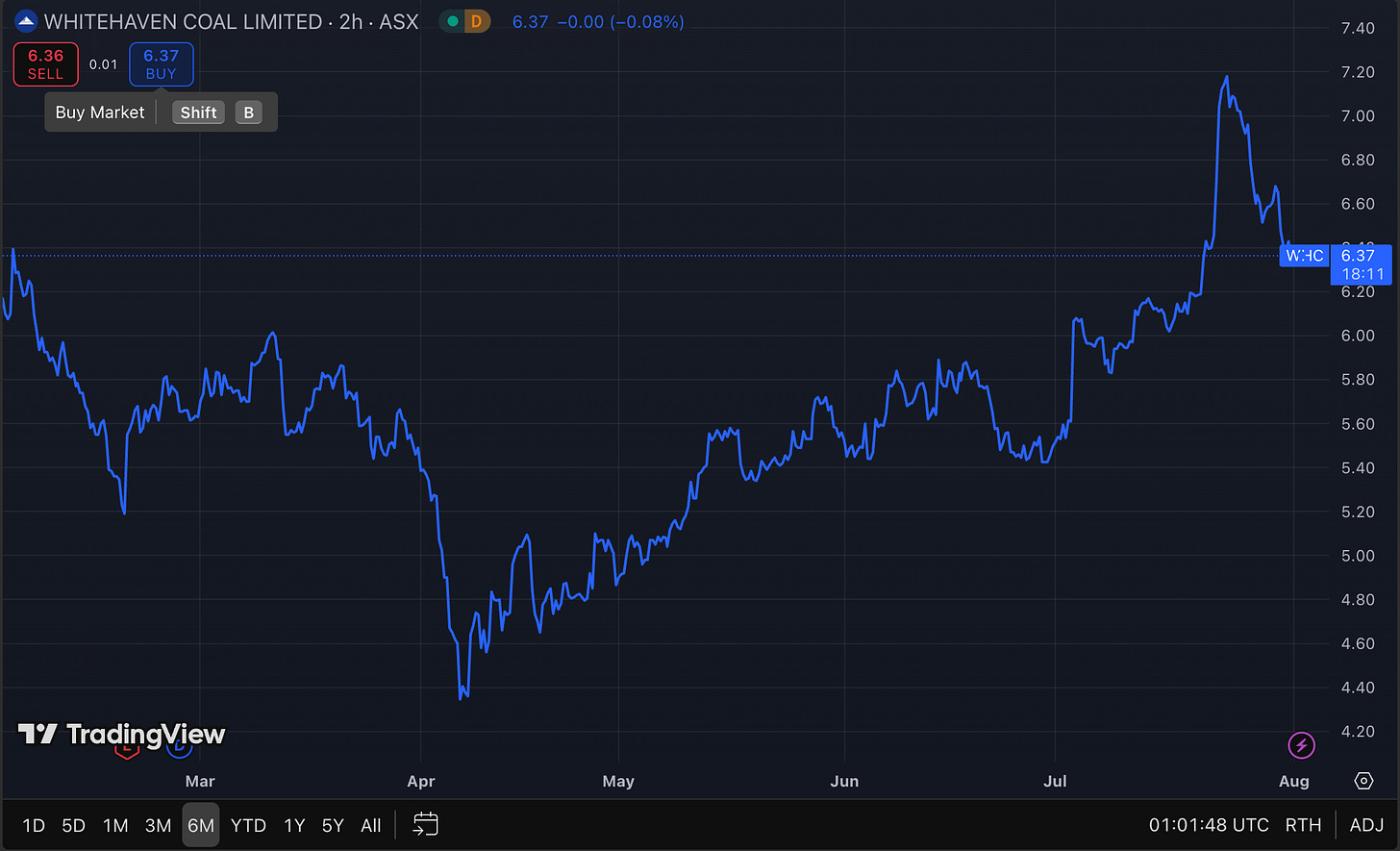This screenshot has width=1400, height=851.
Task: Open the Go to date calendar icon
Action: (425, 824)
